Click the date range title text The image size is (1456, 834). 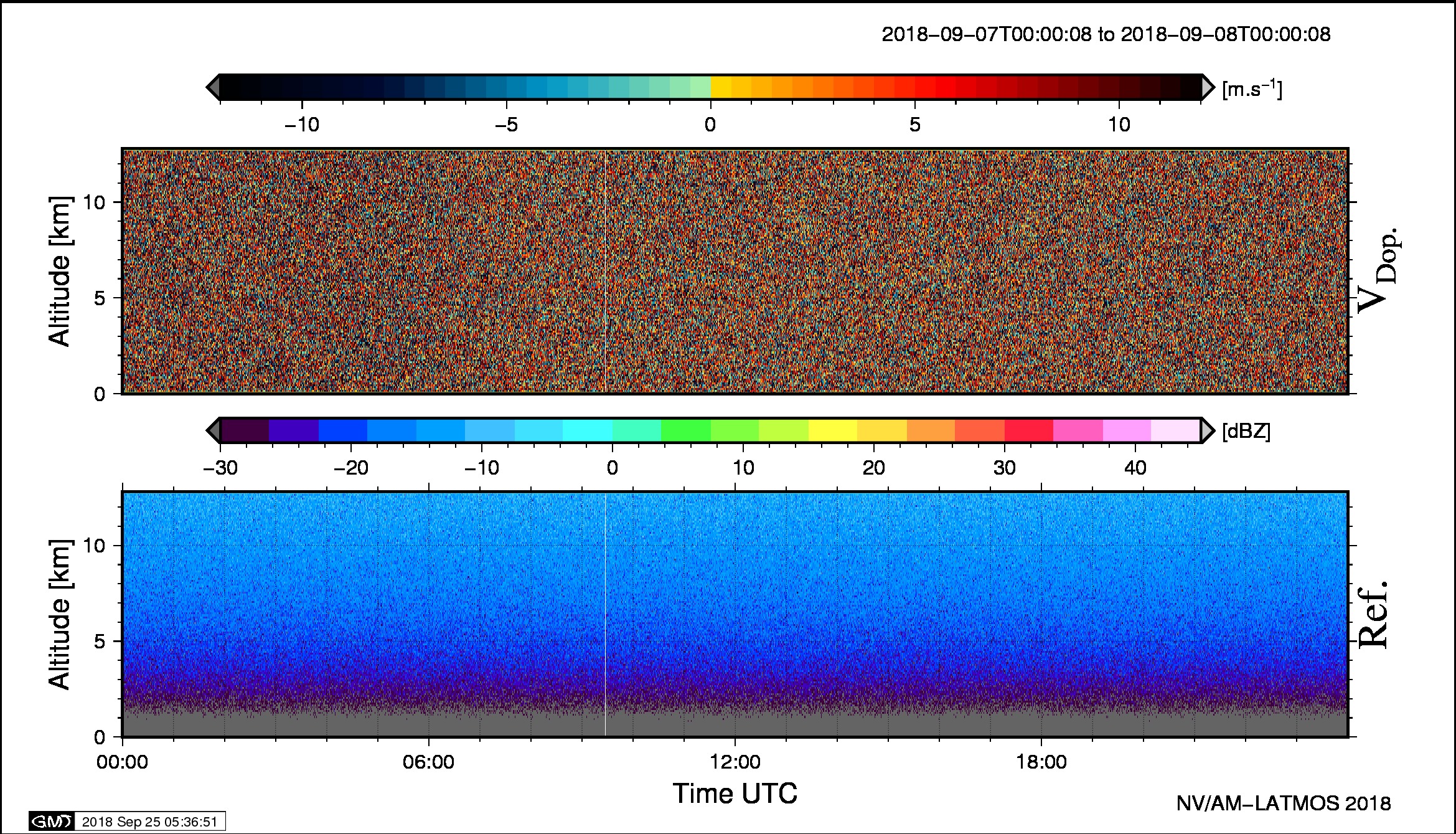[x=1106, y=34]
